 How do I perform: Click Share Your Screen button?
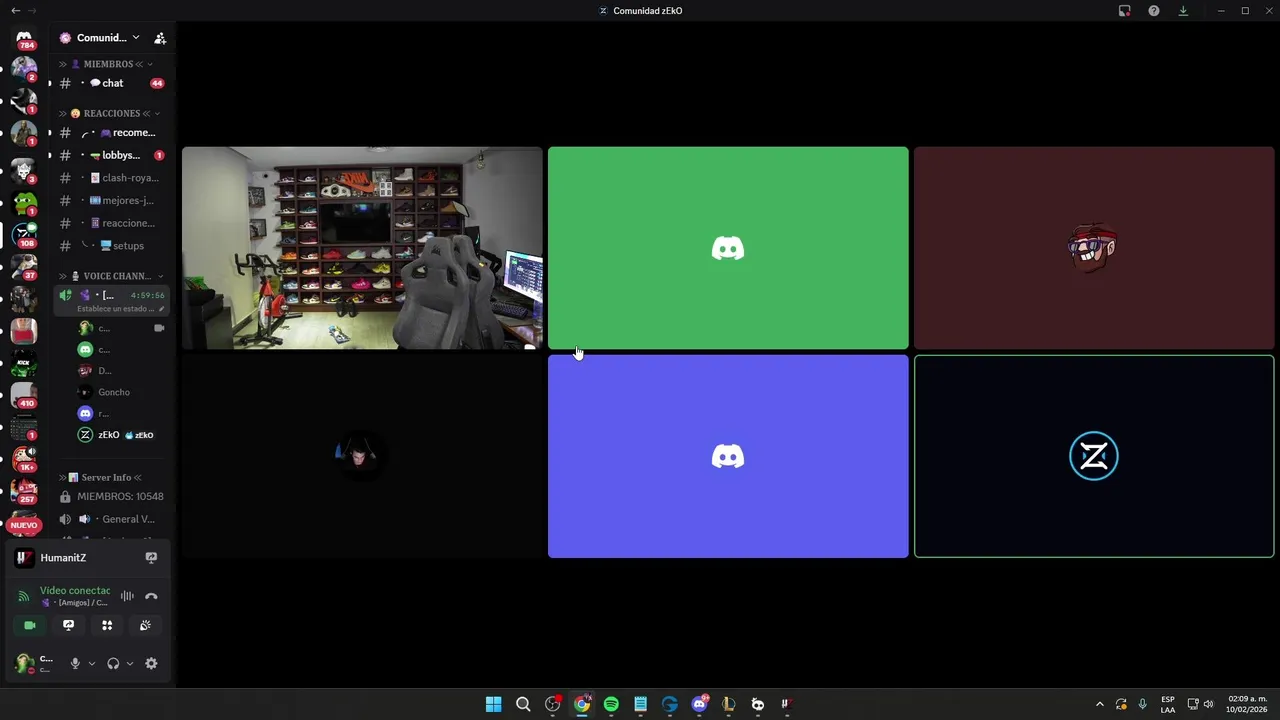click(68, 625)
